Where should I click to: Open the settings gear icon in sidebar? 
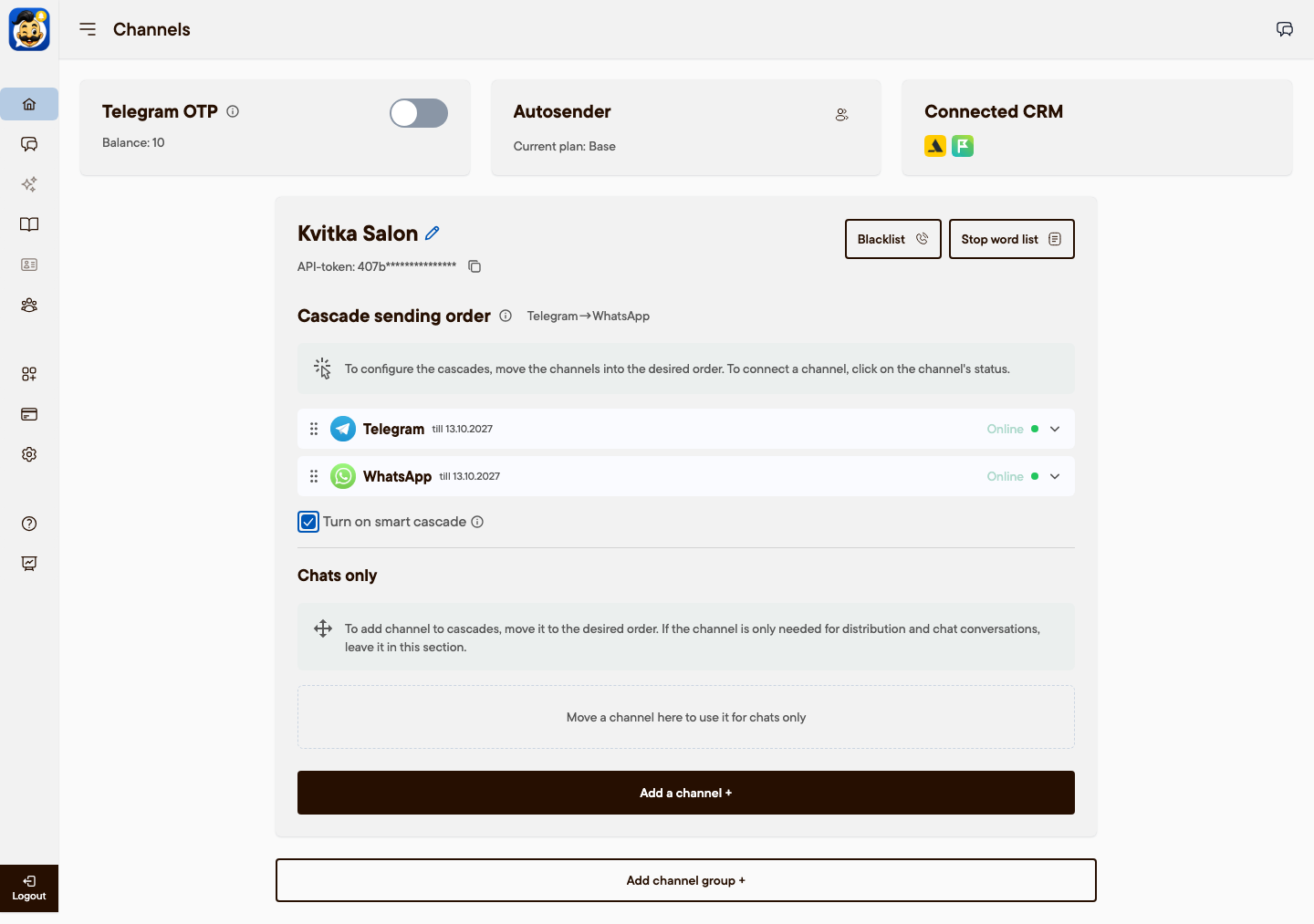click(29, 454)
